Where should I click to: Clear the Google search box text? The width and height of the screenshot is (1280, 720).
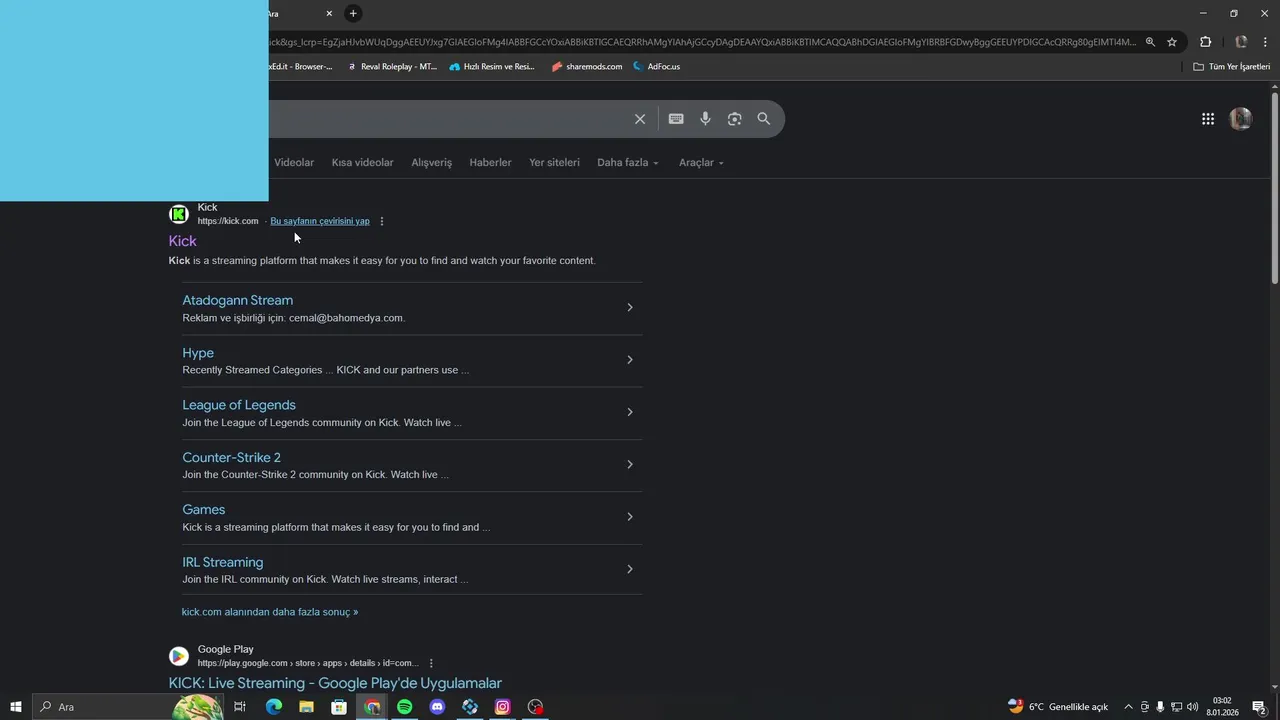coord(640,119)
